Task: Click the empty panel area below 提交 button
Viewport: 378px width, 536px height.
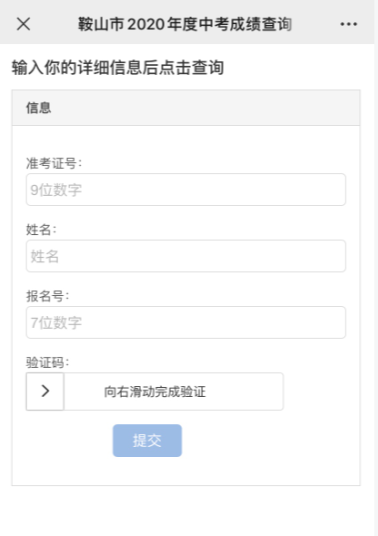Action: pyautogui.click(x=186, y=471)
